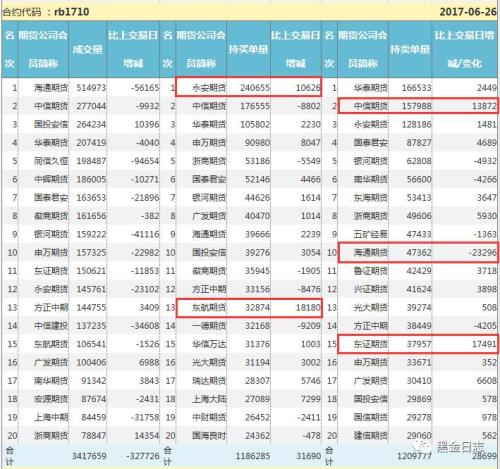Click 兴证期货 in the short ranking
Viewport: 500px width, 469px height.
[371, 289]
